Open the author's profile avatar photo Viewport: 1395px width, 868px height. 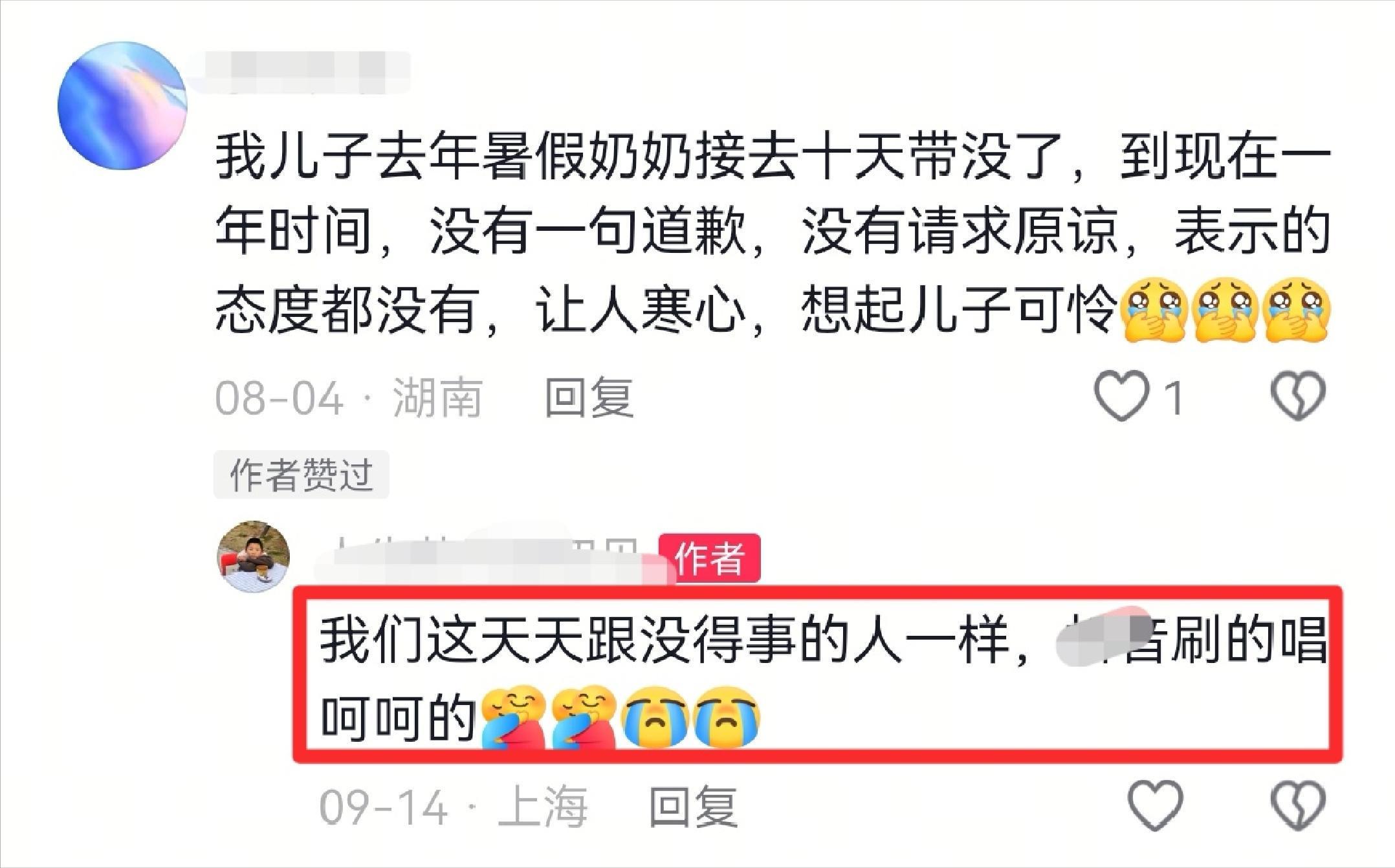(253, 557)
